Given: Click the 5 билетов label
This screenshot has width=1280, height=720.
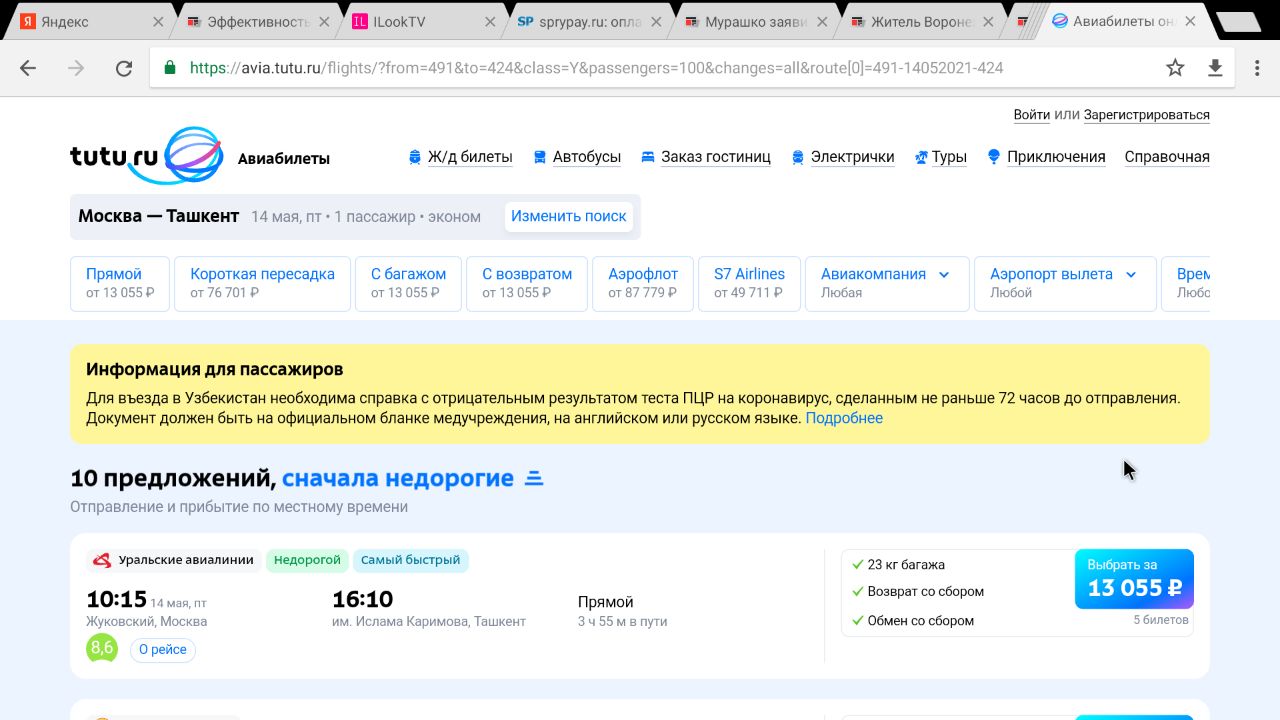Looking at the screenshot, I should point(1161,620).
